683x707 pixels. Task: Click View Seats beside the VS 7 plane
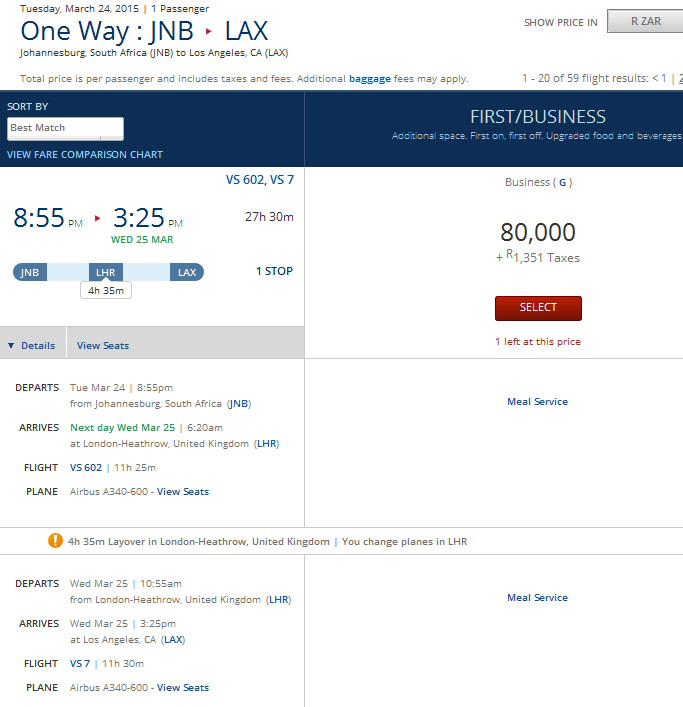click(183, 687)
